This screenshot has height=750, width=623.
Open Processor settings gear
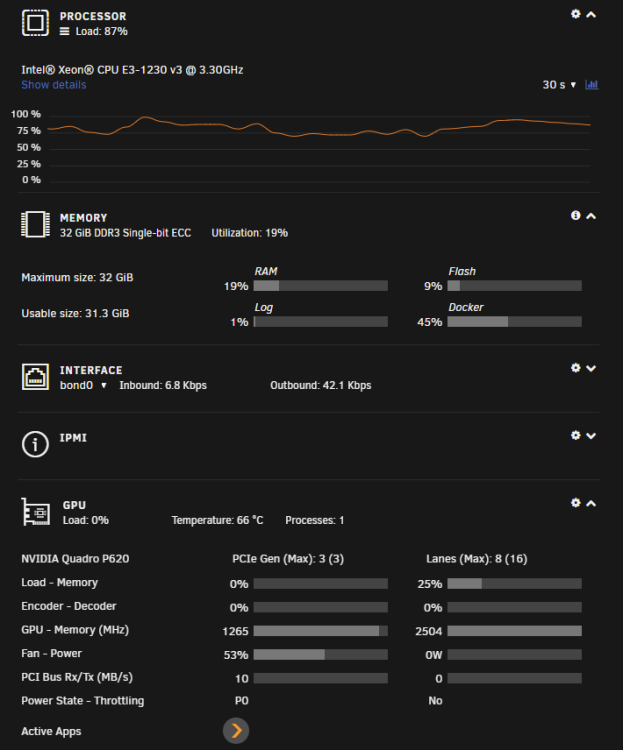point(576,14)
